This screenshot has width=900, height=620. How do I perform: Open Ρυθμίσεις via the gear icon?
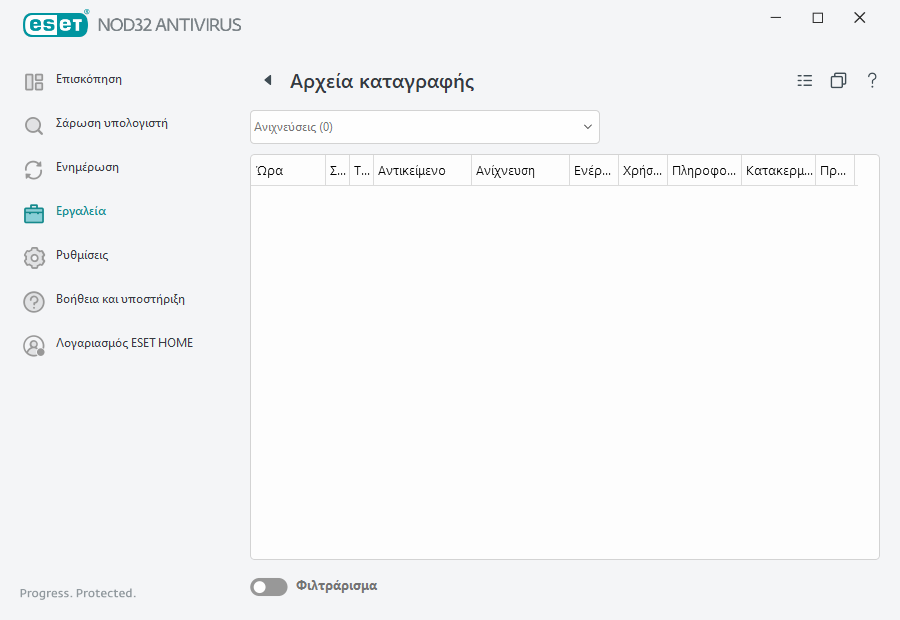click(x=33, y=256)
